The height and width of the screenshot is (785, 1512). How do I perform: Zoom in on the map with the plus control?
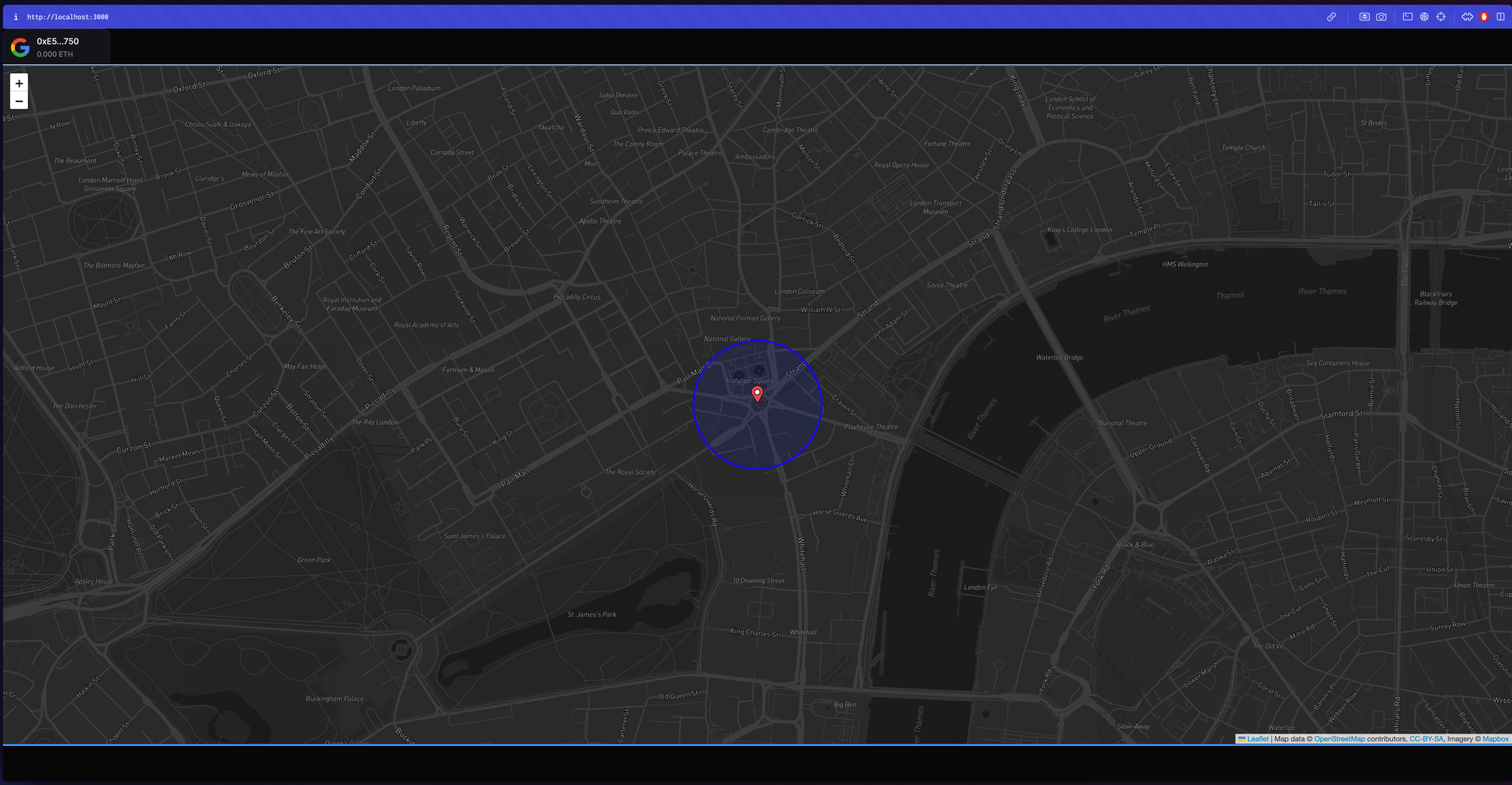[19, 83]
